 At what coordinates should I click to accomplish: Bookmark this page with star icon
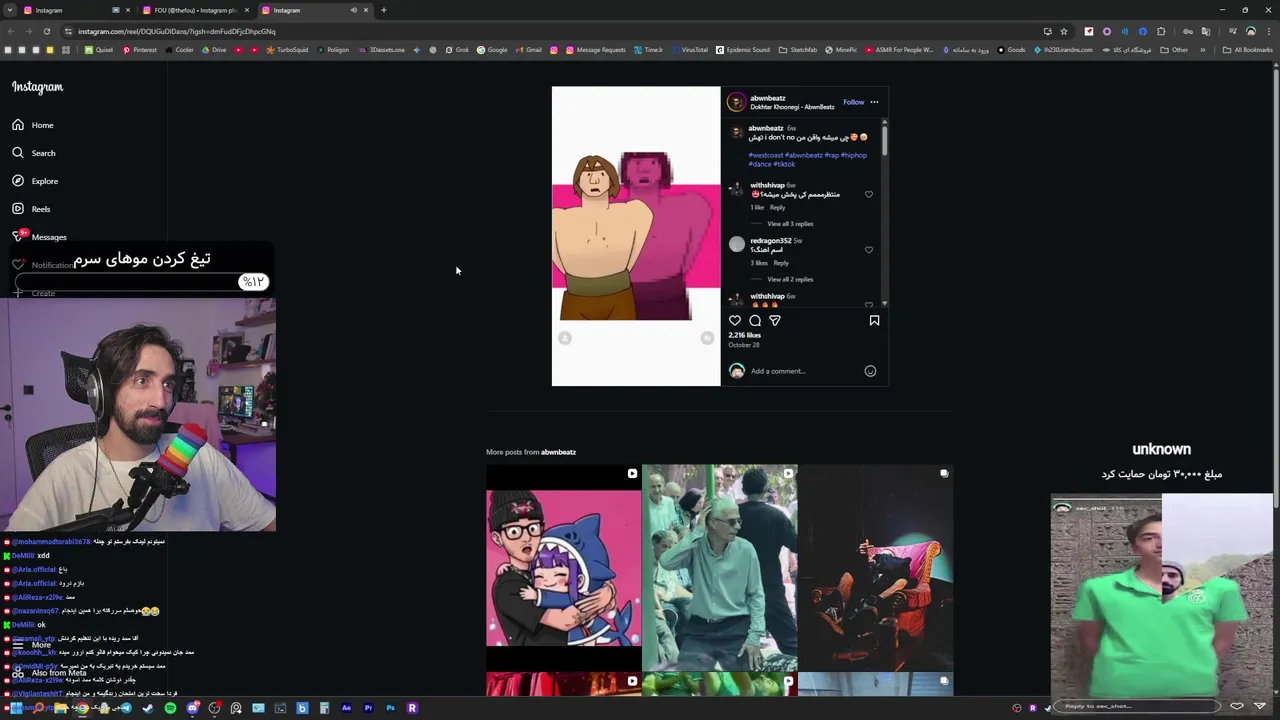(x=1064, y=31)
